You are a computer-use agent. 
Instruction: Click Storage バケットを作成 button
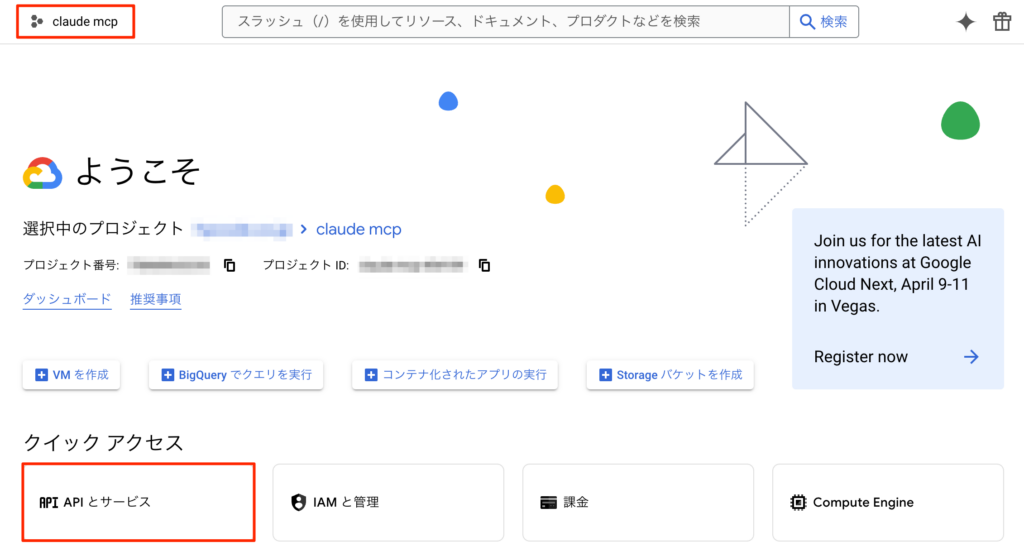coord(670,375)
